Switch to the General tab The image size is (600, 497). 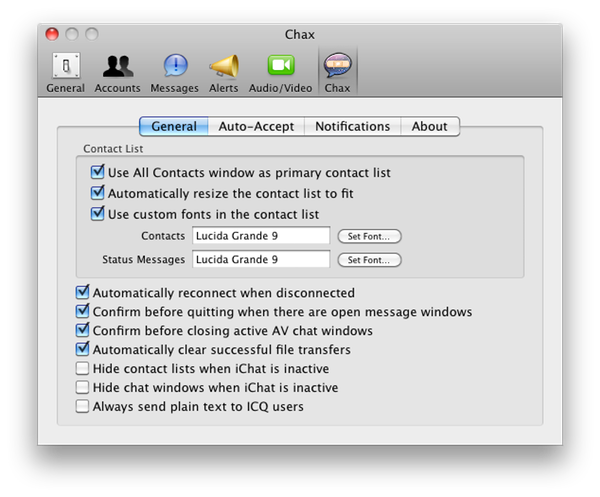coord(174,126)
